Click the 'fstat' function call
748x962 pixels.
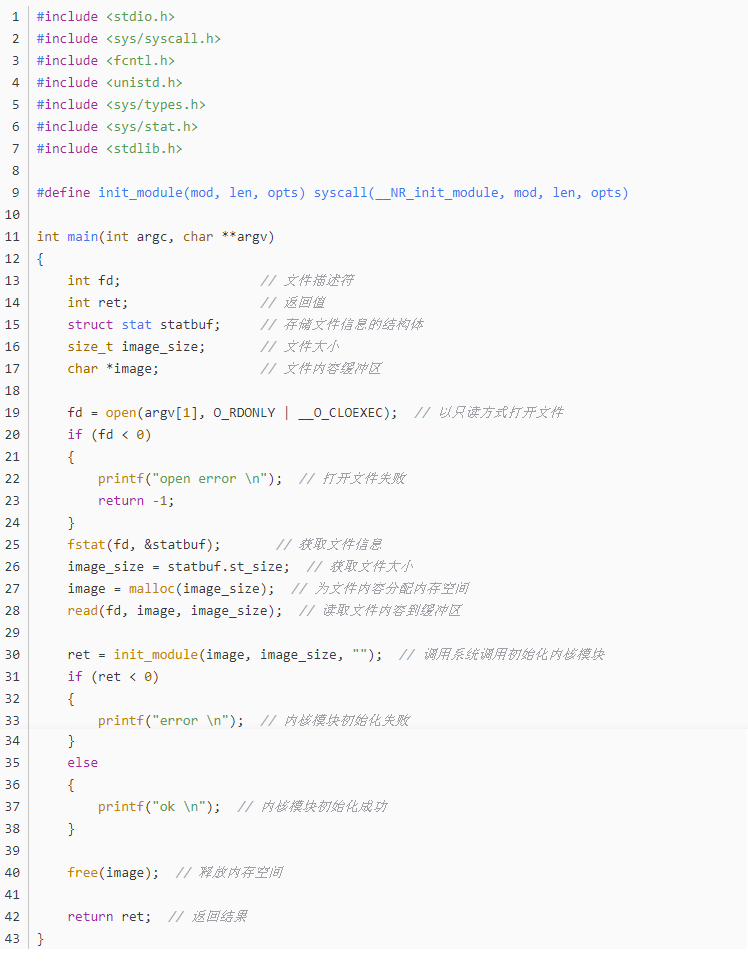87,545
